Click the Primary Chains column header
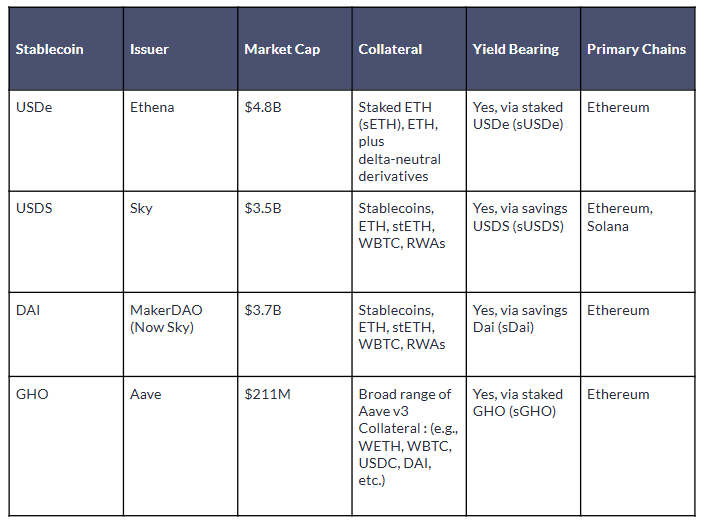The width and height of the screenshot is (708, 528). coord(636,49)
